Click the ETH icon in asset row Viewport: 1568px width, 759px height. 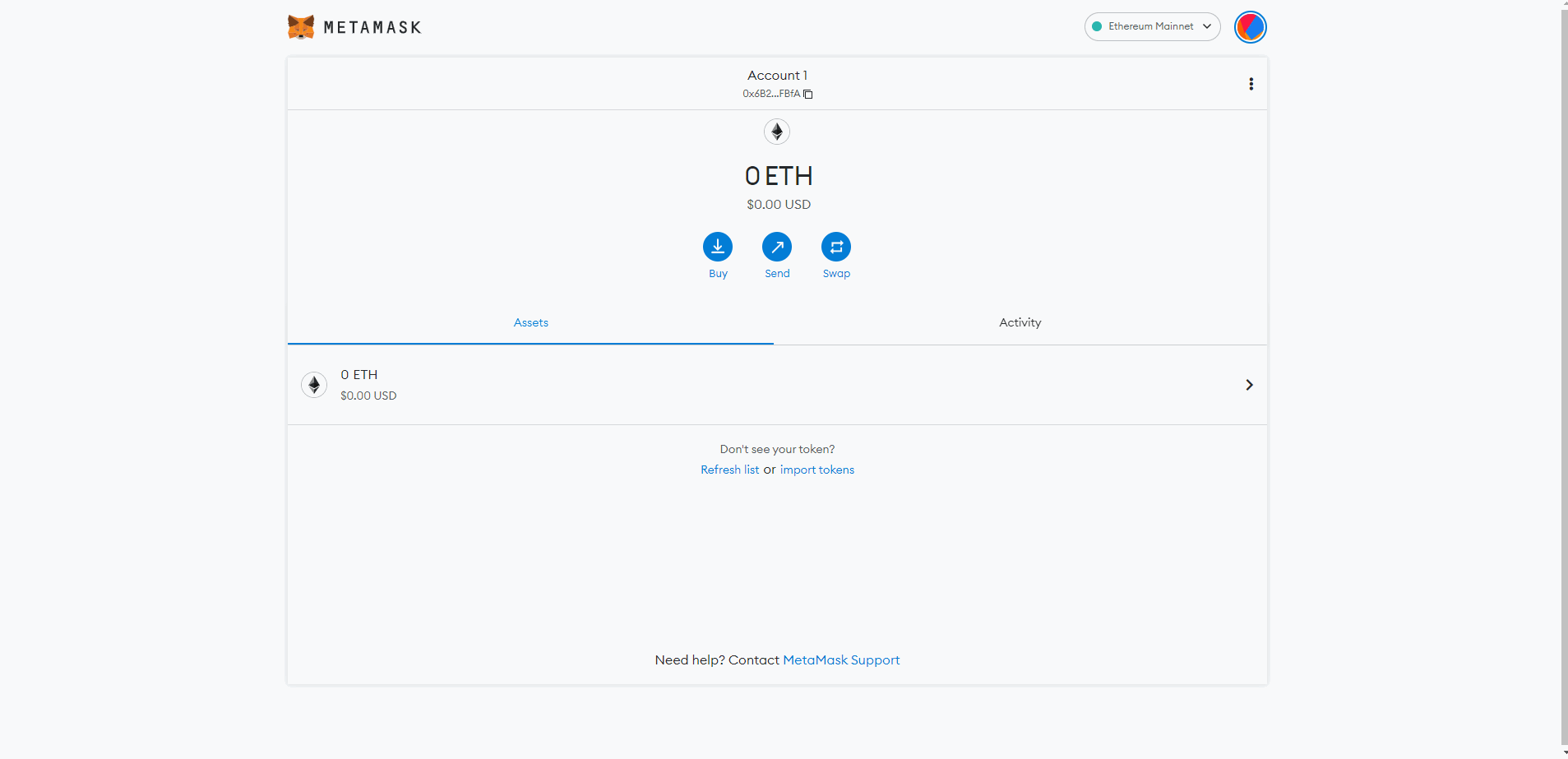[x=314, y=385]
